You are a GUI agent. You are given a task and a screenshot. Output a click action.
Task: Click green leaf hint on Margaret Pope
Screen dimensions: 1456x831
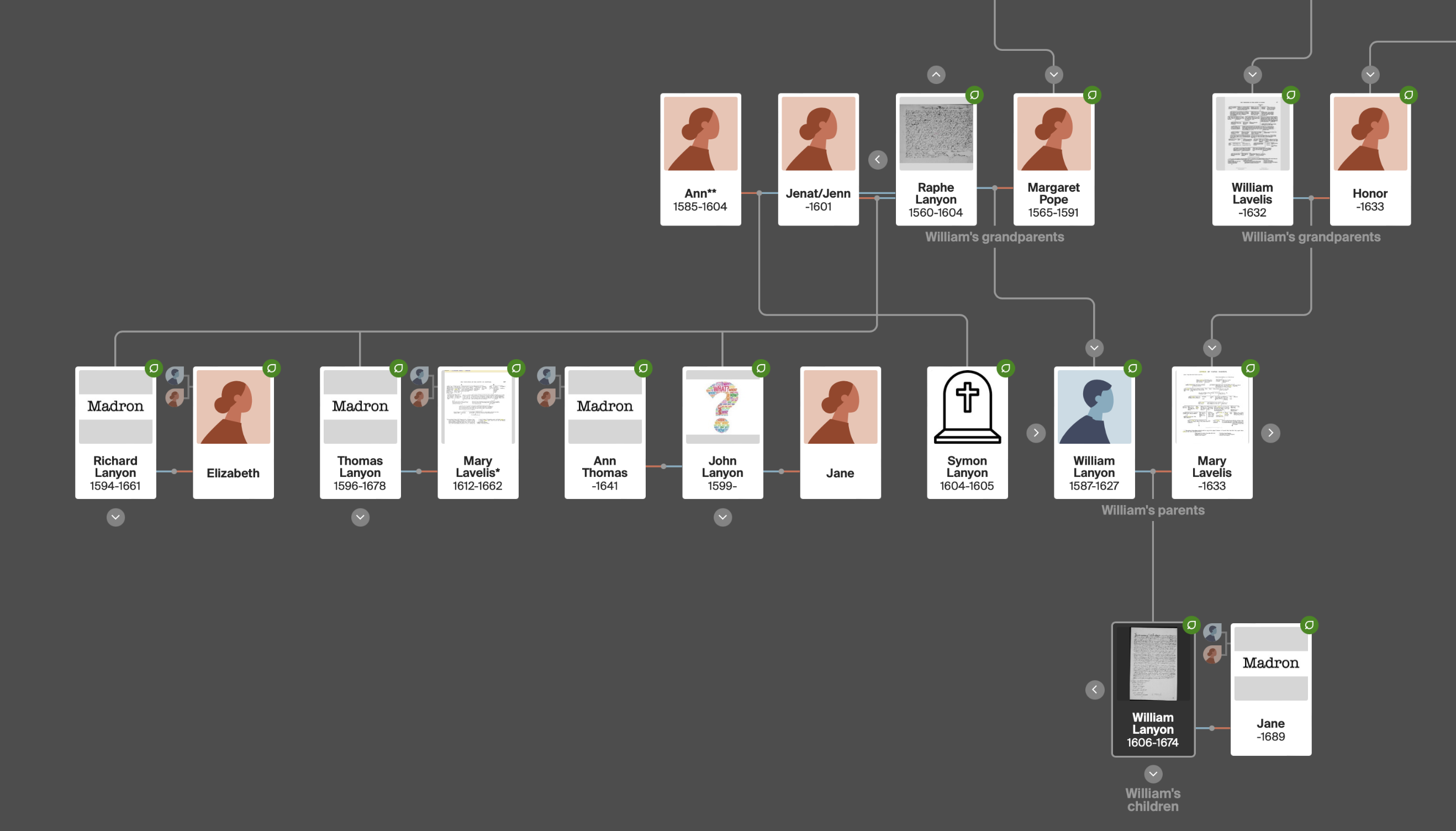point(1092,94)
